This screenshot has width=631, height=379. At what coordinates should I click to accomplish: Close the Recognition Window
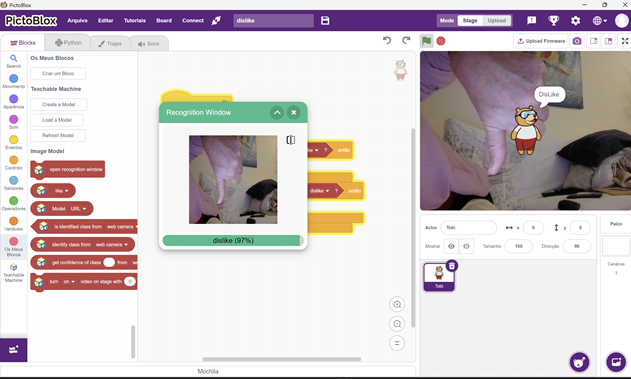coord(294,113)
